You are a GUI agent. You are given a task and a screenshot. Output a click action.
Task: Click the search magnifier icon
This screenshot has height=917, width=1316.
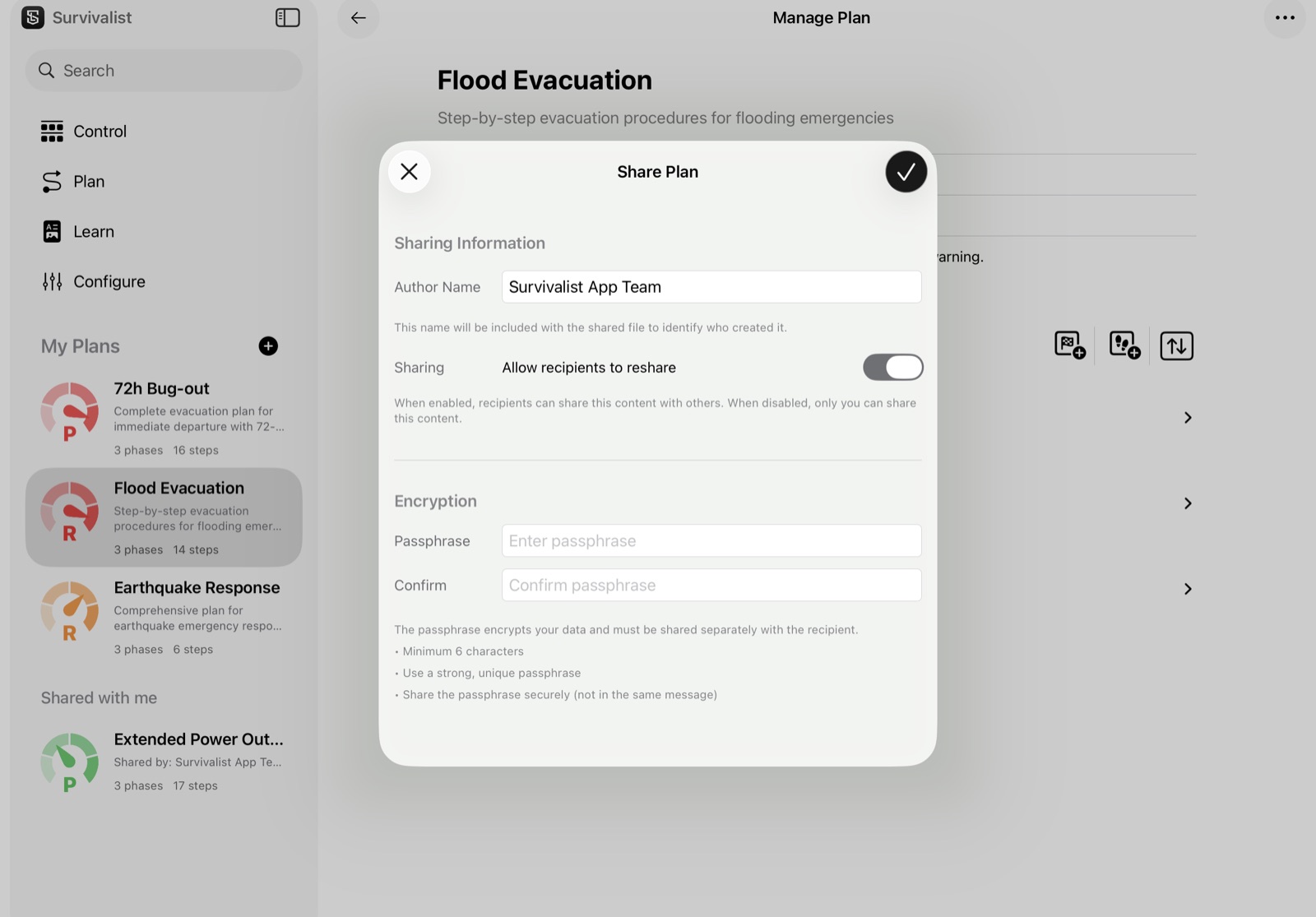(x=47, y=71)
